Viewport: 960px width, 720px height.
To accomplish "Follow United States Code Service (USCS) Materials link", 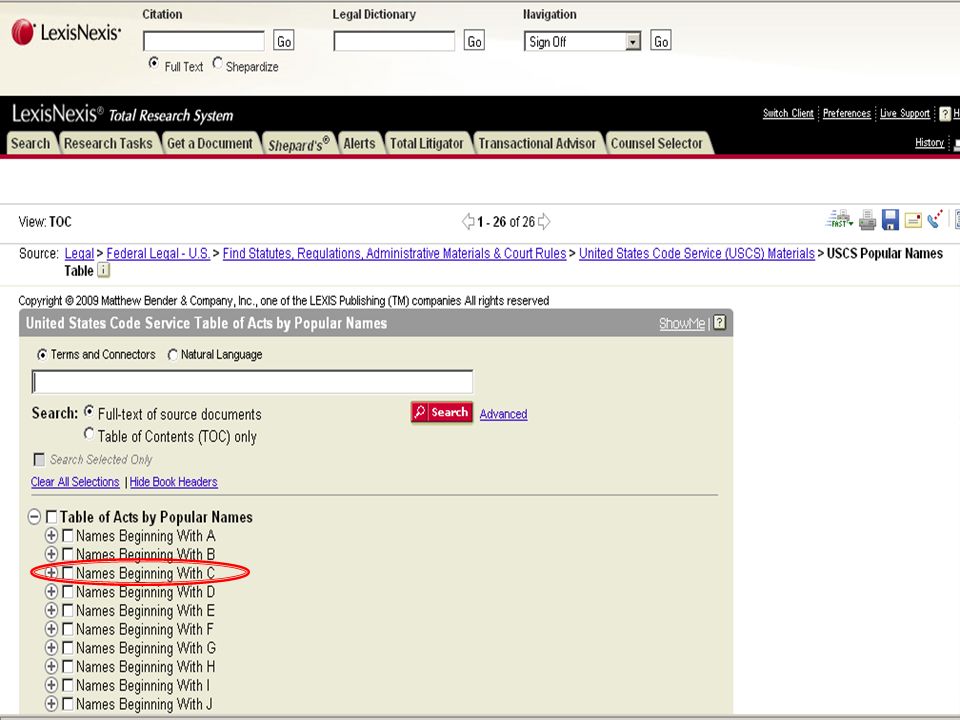I will 697,253.
